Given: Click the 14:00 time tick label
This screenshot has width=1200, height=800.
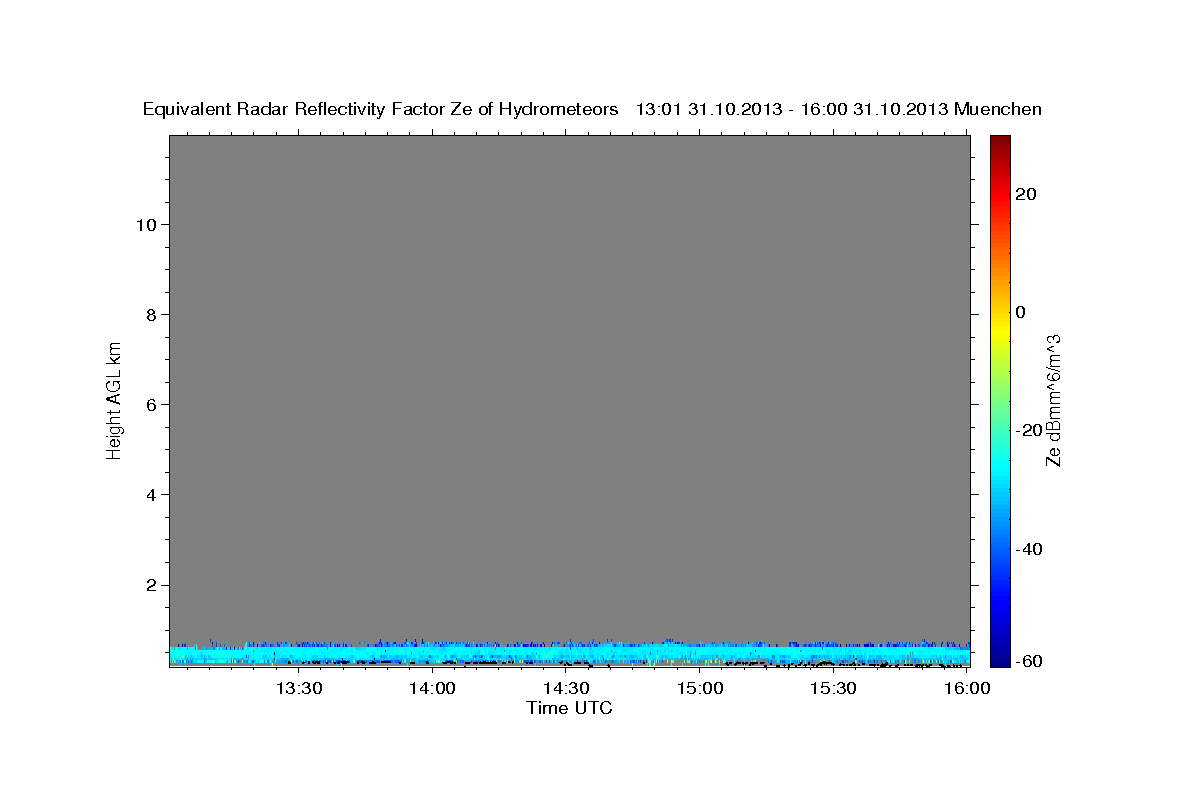Looking at the screenshot, I should (x=433, y=688).
